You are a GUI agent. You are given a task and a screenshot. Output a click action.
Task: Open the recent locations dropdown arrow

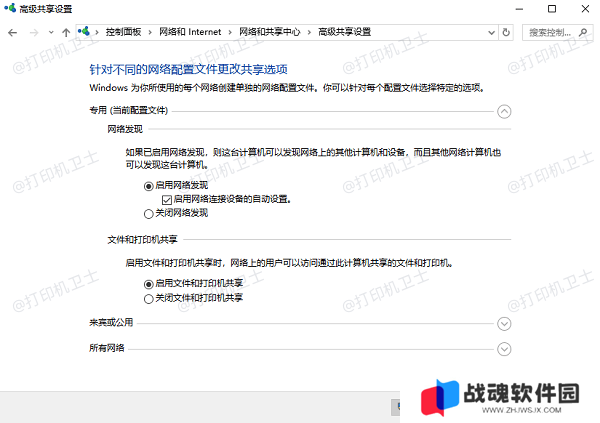pos(51,33)
